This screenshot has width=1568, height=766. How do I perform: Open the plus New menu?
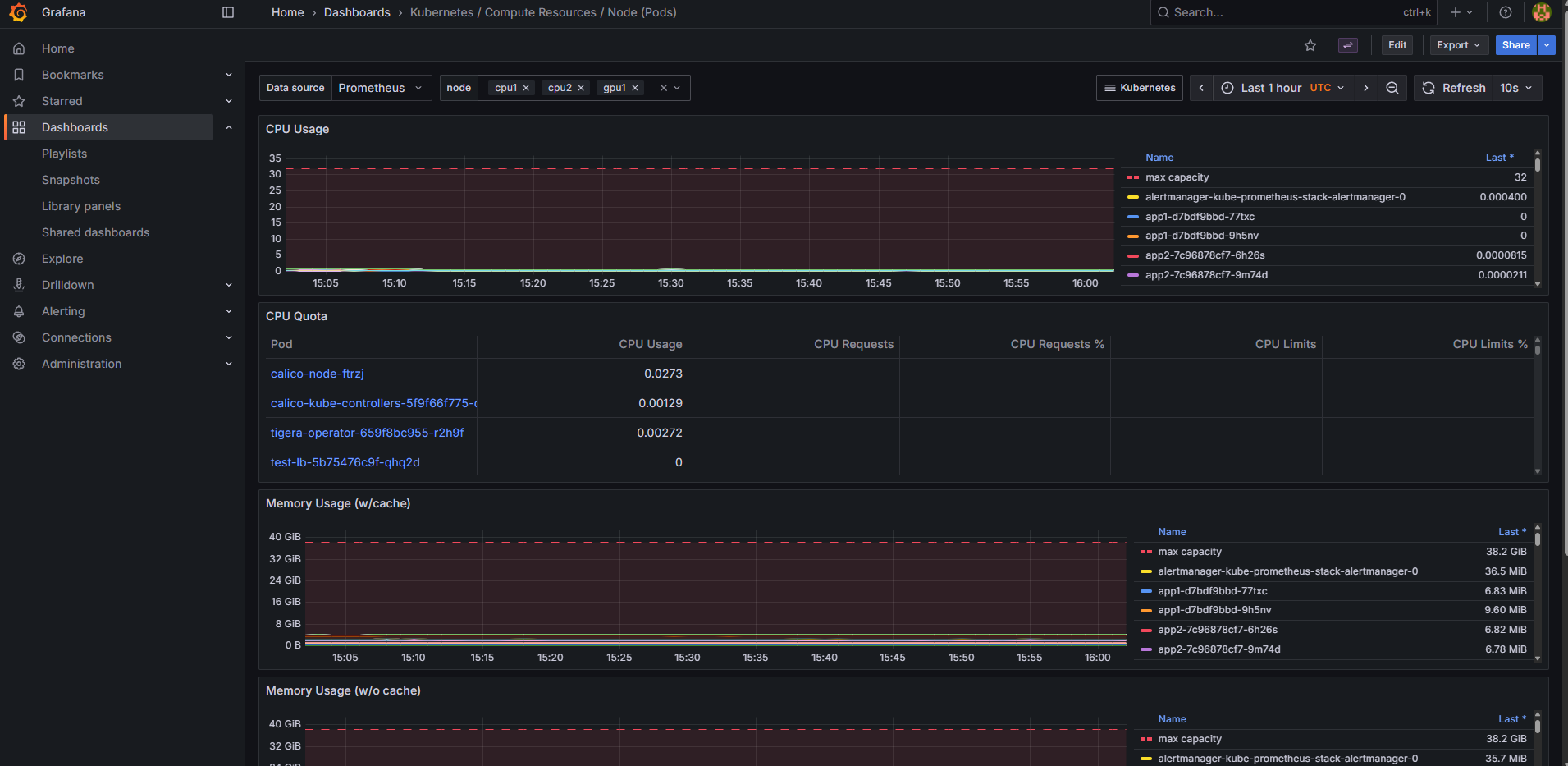[1461, 12]
